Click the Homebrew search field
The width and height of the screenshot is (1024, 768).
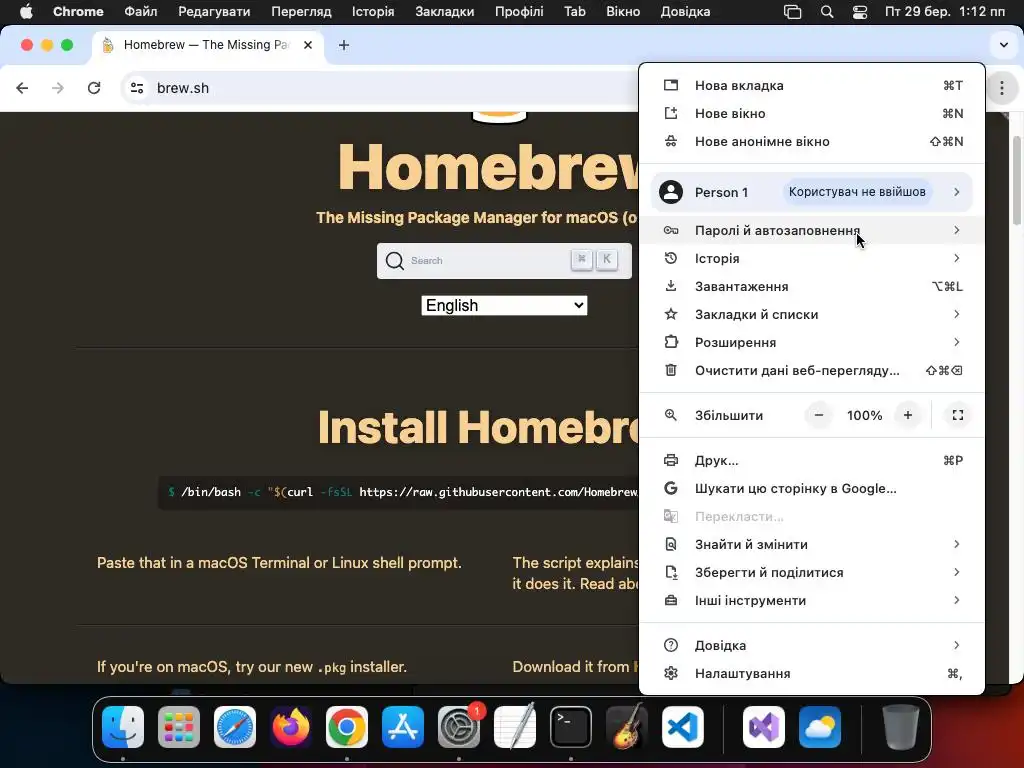pyautogui.click(x=504, y=261)
